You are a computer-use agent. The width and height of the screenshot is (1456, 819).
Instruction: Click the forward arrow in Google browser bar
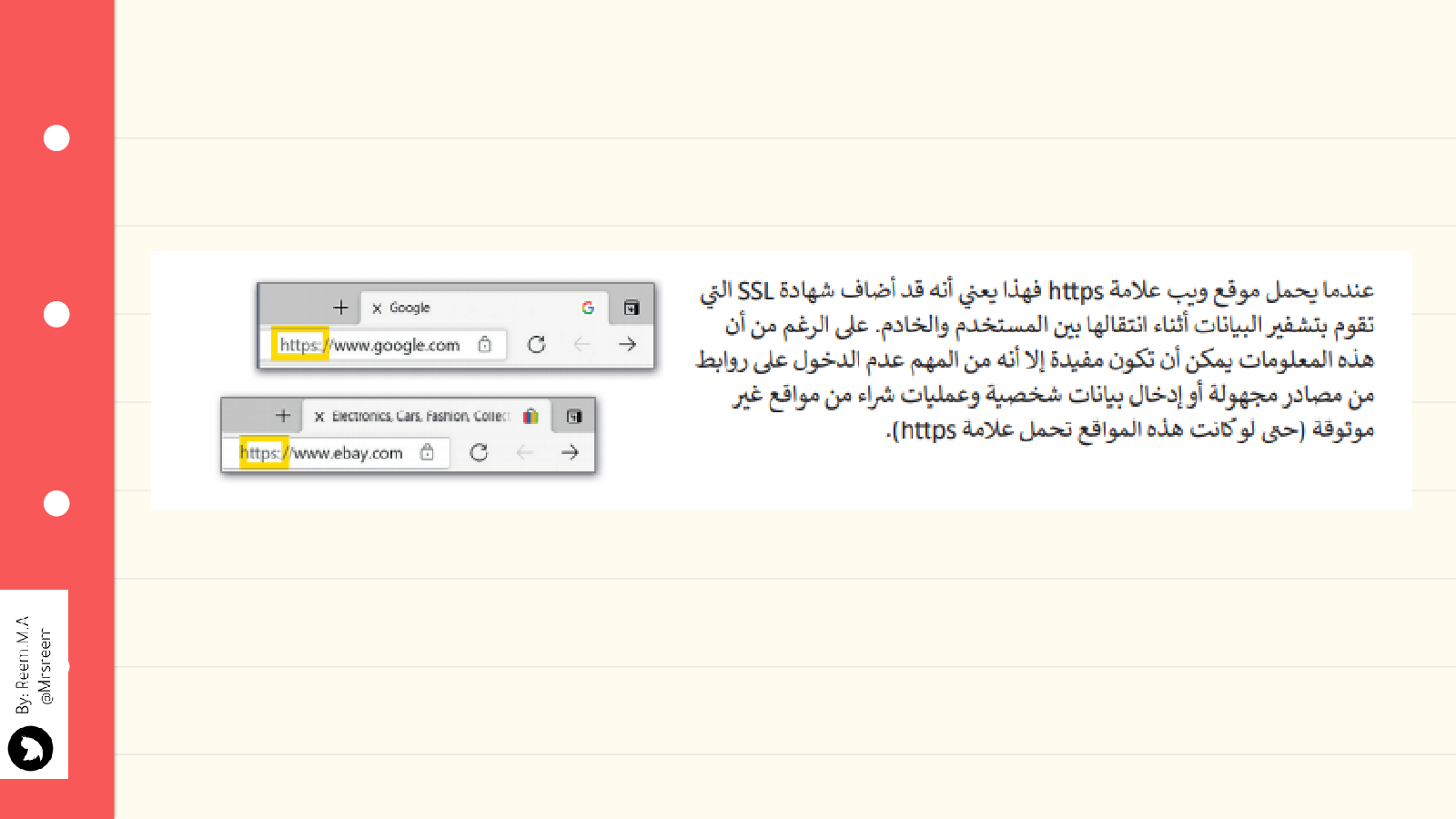[627, 344]
